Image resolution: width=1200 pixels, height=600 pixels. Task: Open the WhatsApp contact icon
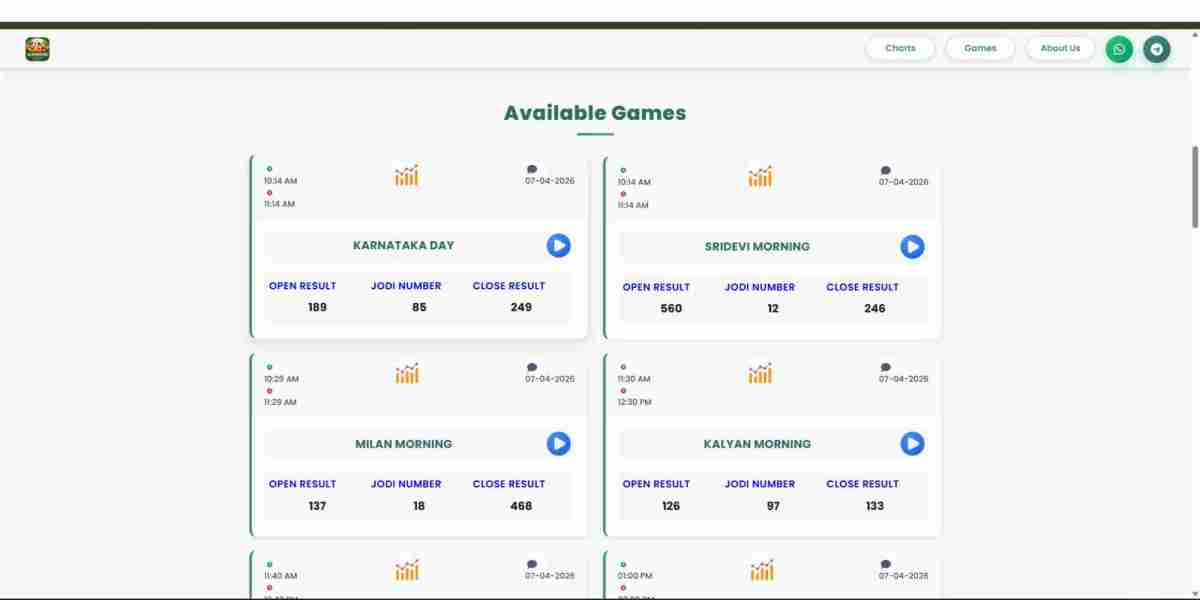tap(1119, 49)
